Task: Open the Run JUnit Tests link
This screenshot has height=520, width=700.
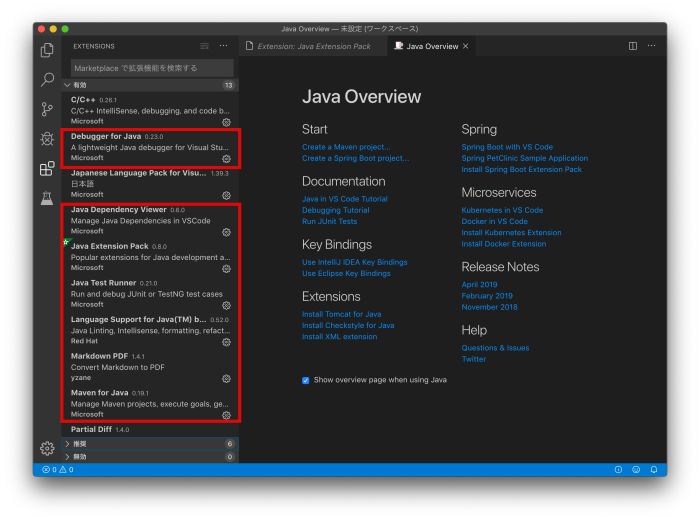Action: [329, 221]
